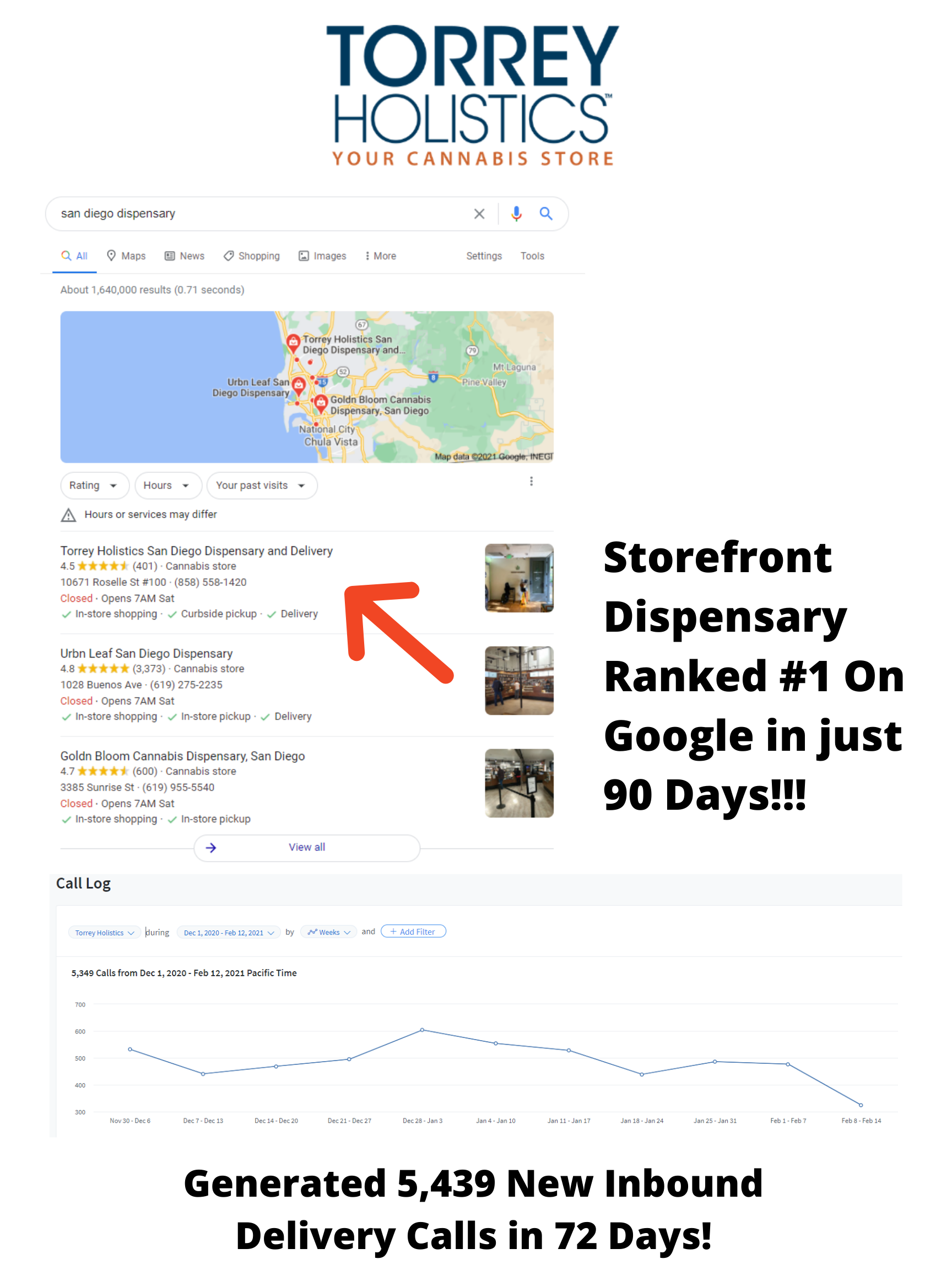Open the three-dot menu below the map
Viewport: 952px width, 1270px height.
532,481
